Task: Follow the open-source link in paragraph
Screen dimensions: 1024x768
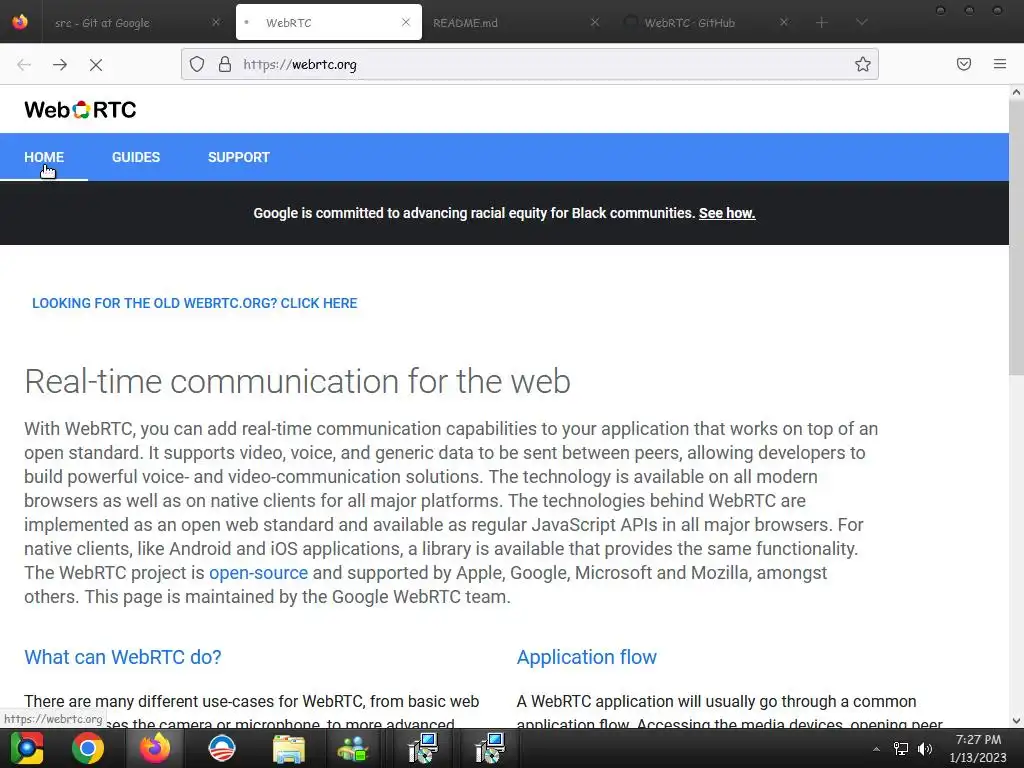Action: coord(259,573)
